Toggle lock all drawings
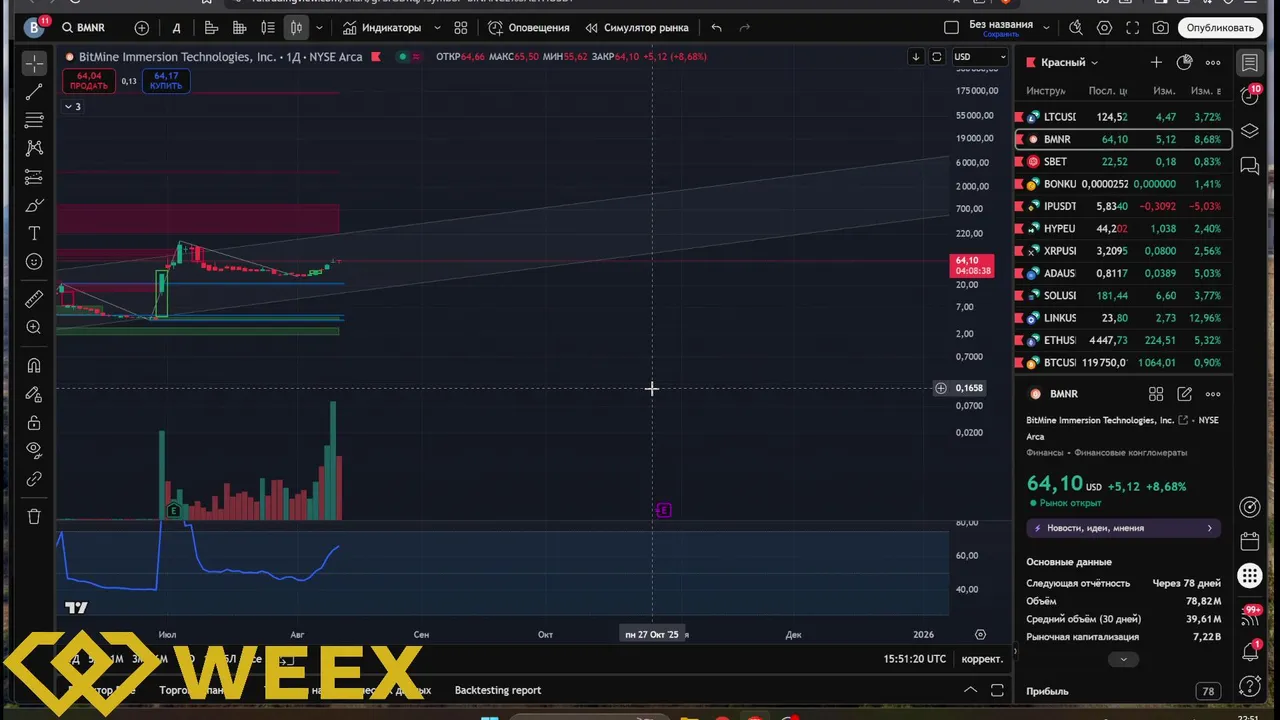The width and height of the screenshot is (1280, 720). 34,422
